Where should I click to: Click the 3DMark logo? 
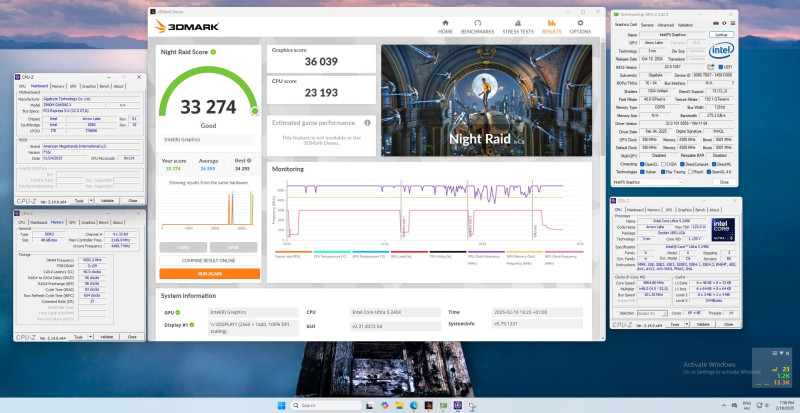pyautogui.click(x=187, y=26)
